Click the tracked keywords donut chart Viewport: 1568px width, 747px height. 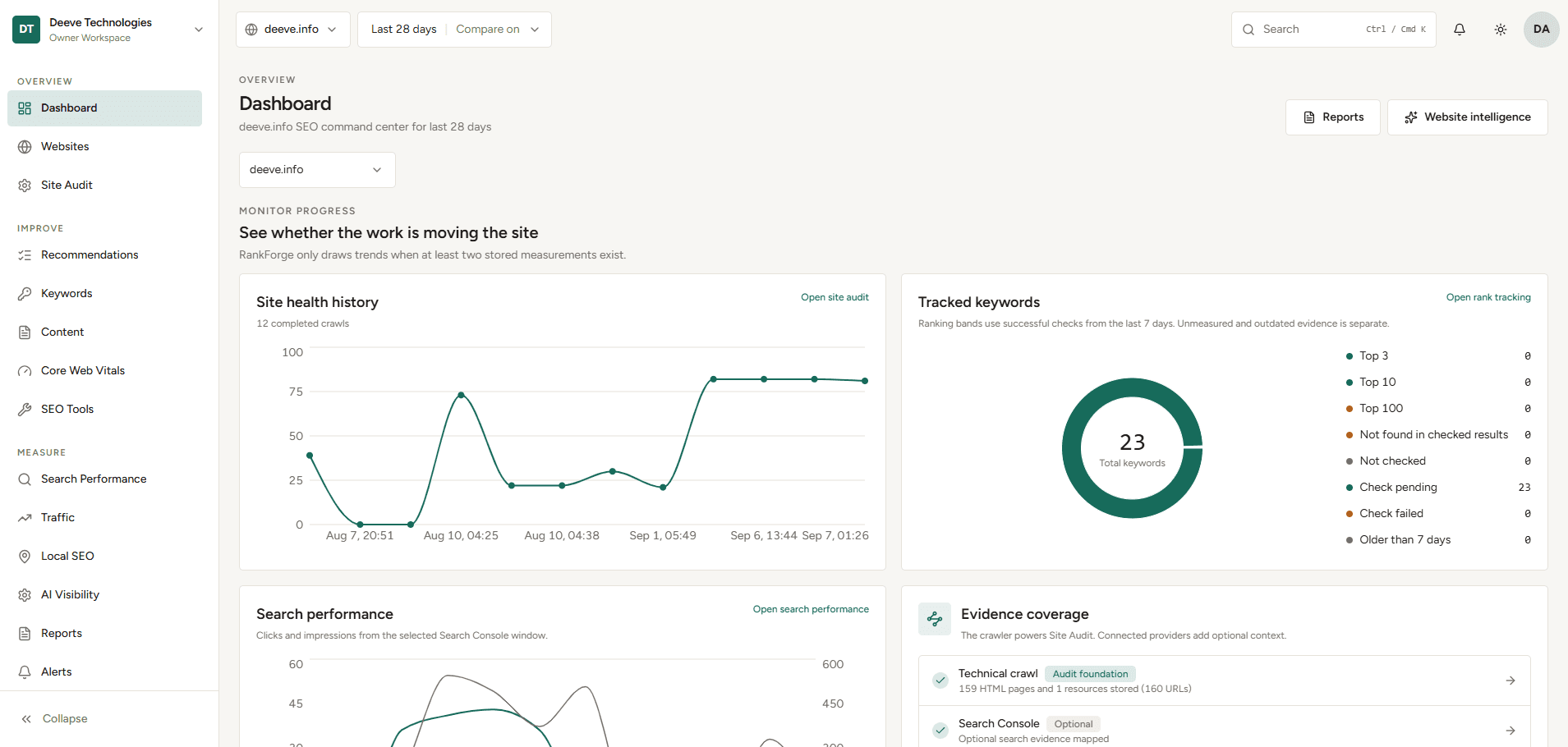point(1132,448)
